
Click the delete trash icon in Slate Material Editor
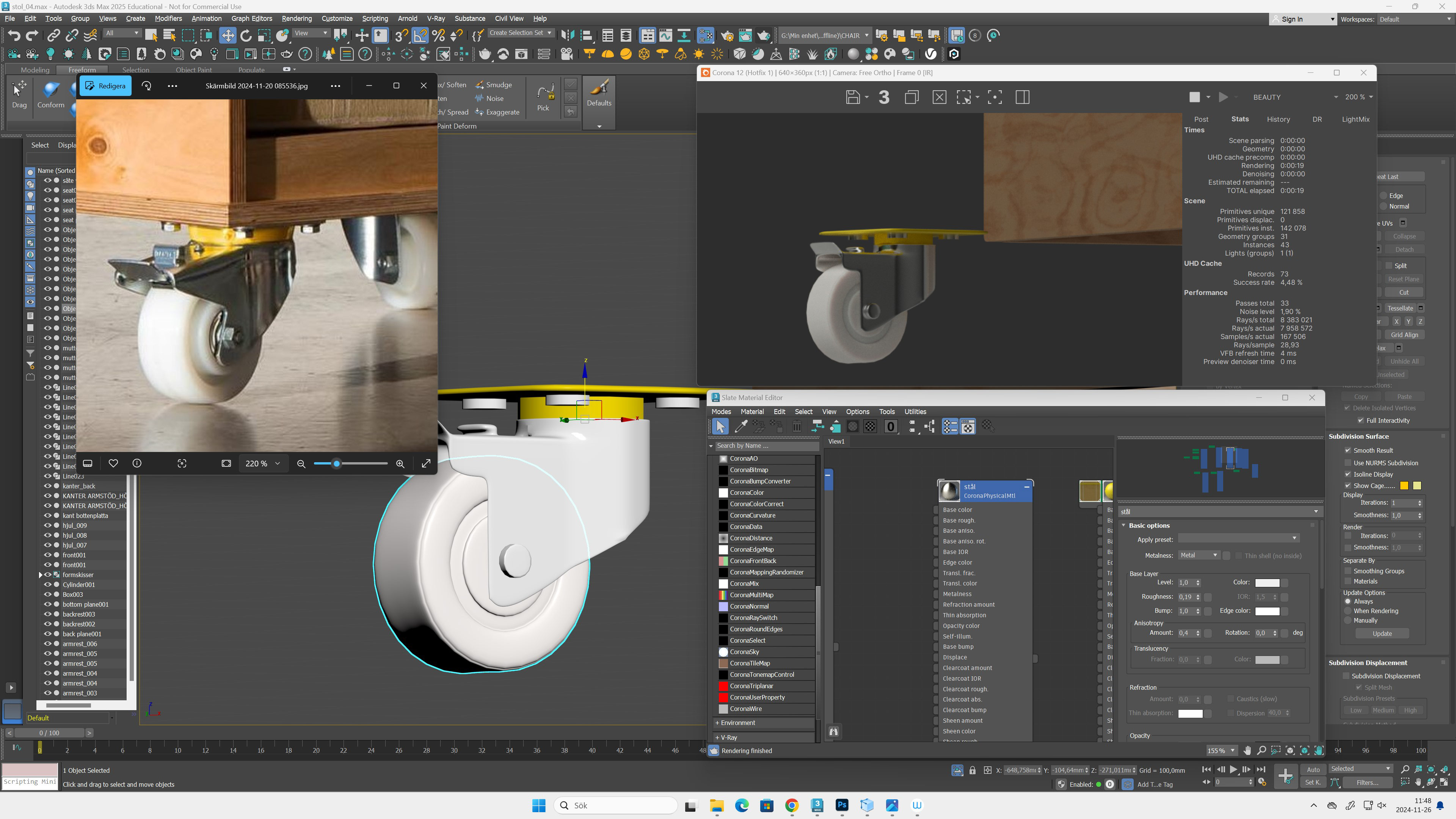point(796,427)
